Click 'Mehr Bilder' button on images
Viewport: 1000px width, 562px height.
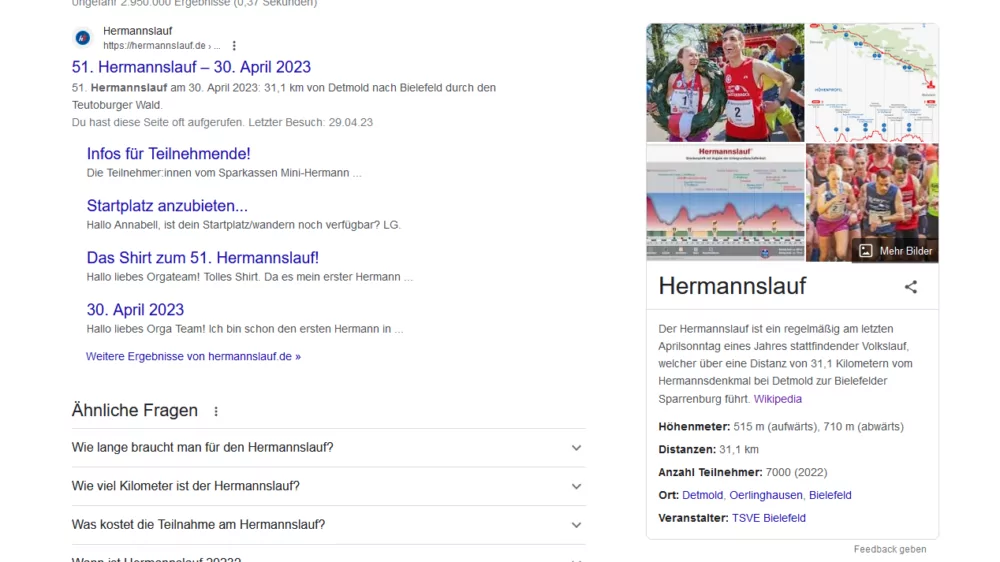895,251
